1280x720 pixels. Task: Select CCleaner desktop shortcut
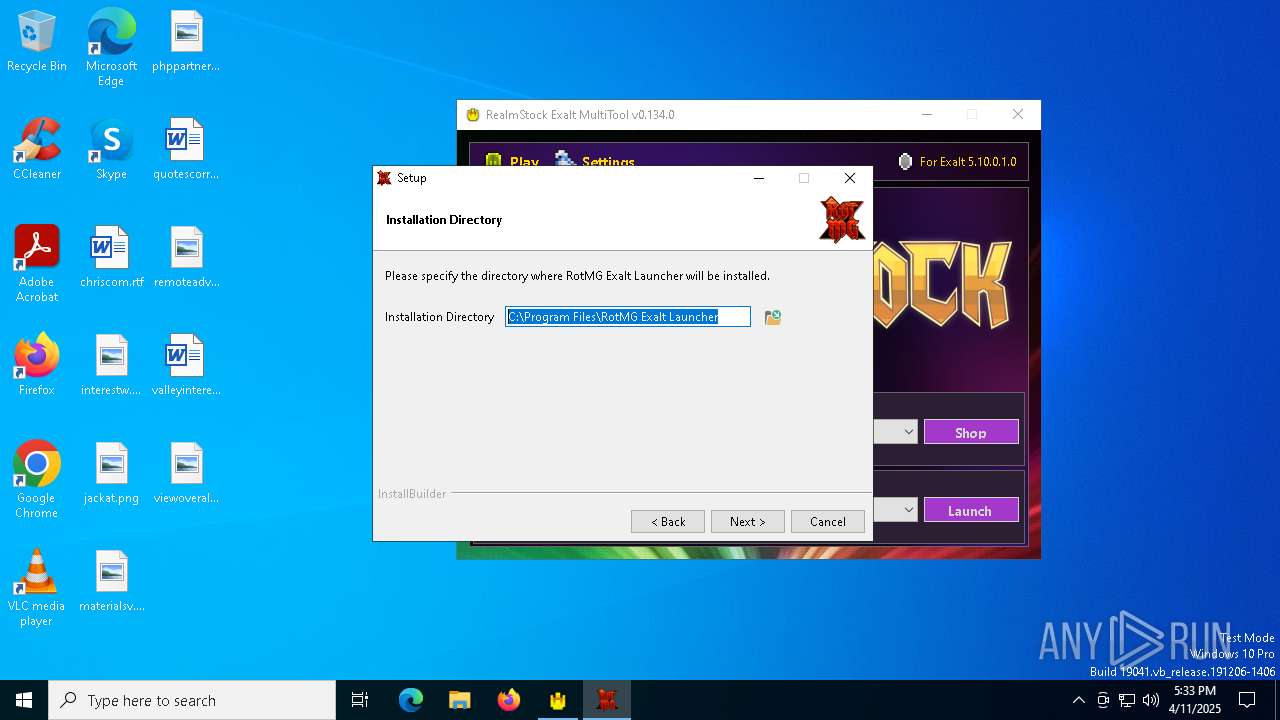pos(37,149)
